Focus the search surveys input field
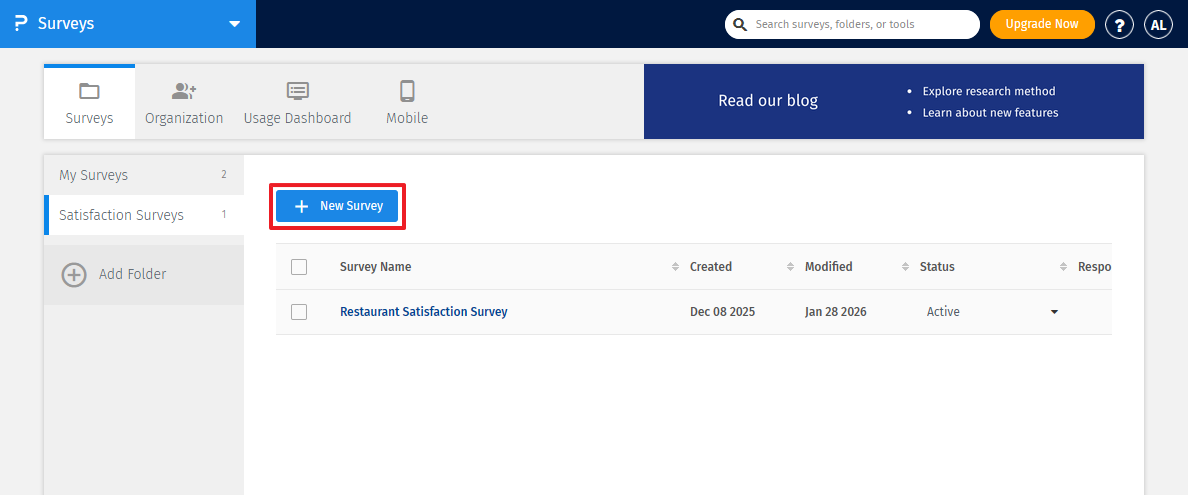1188x495 pixels. tap(852, 24)
